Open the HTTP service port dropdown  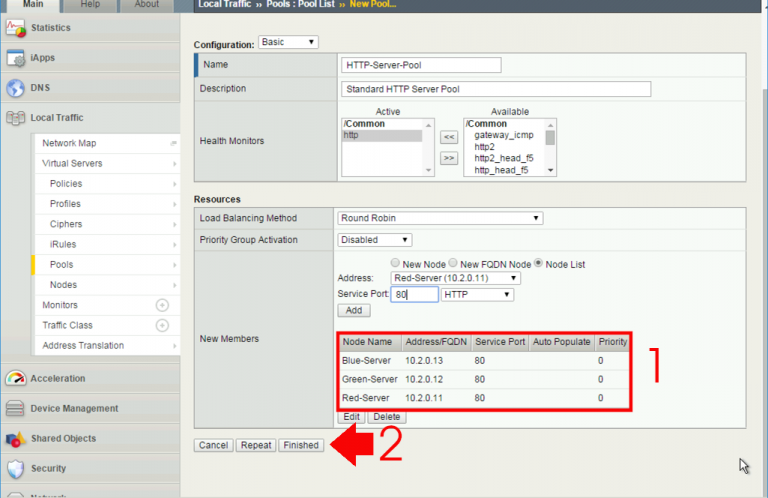(477, 295)
